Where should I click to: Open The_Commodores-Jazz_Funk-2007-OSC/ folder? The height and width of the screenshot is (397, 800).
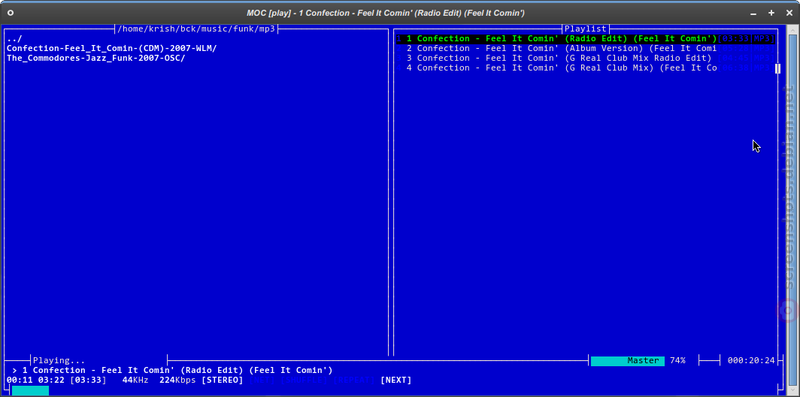pos(96,58)
